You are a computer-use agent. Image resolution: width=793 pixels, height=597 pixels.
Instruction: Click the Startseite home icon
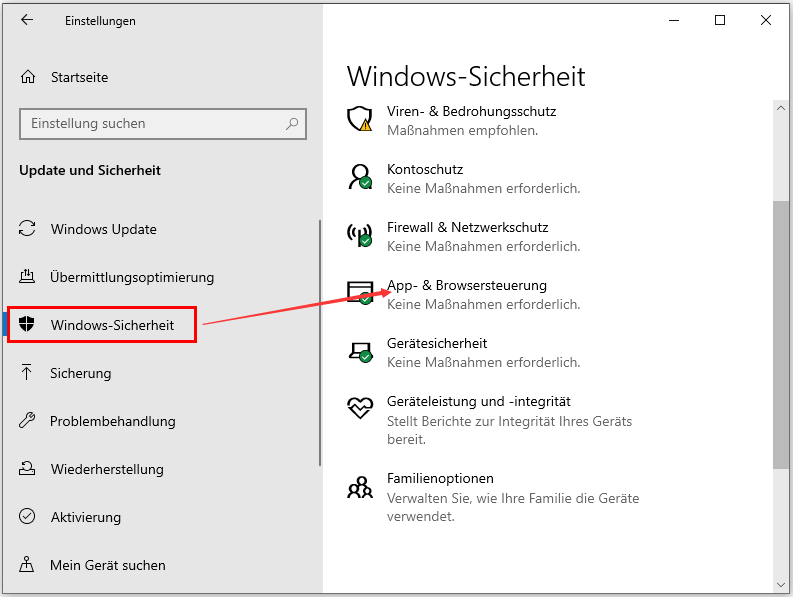(x=28, y=77)
